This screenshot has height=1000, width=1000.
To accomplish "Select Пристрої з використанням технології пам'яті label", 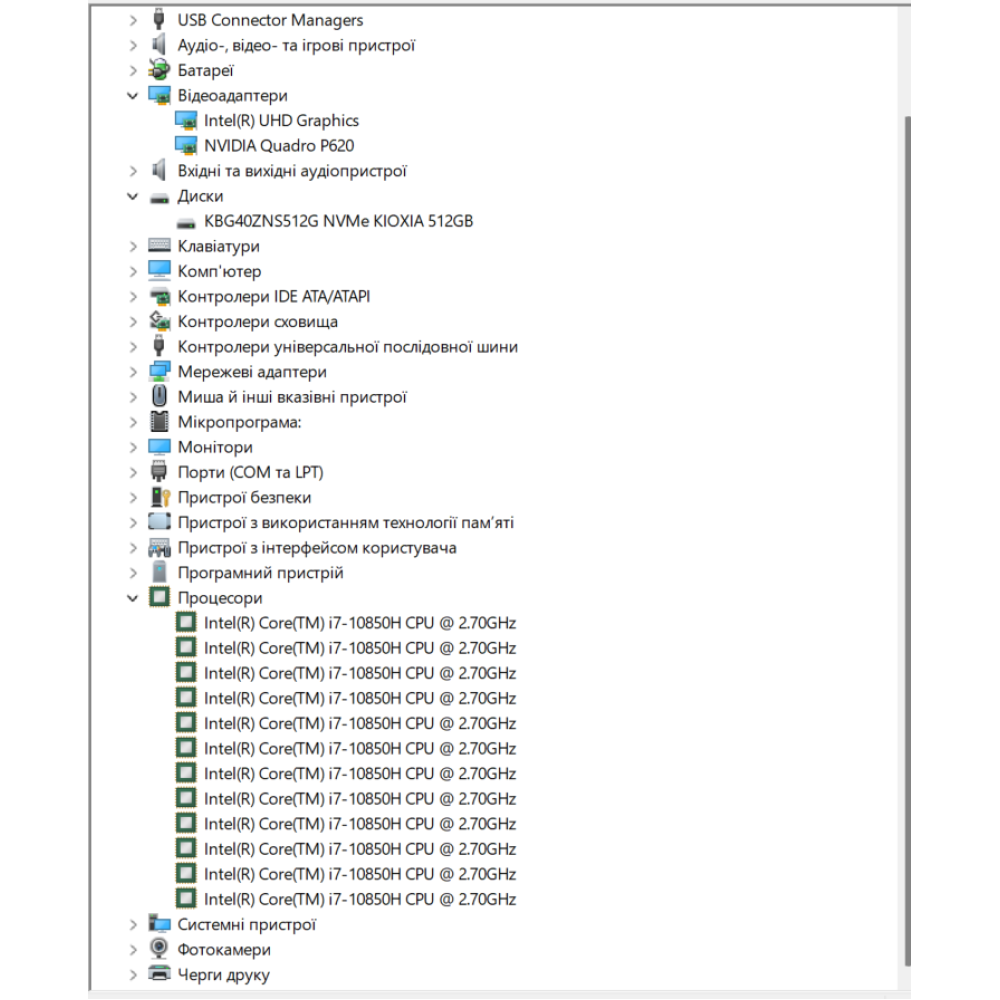I will (345, 522).
